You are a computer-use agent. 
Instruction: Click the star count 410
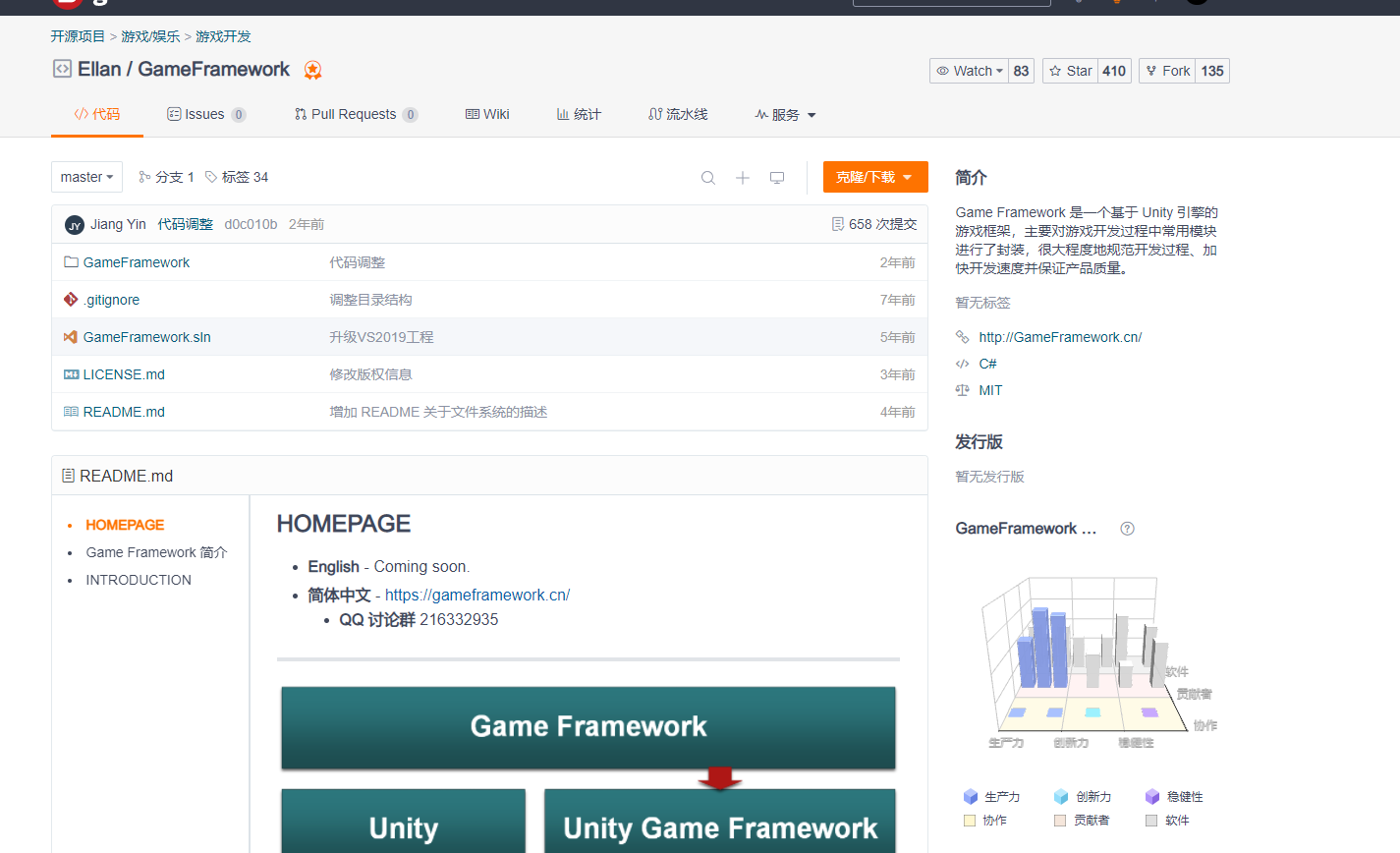tap(1114, 71)
